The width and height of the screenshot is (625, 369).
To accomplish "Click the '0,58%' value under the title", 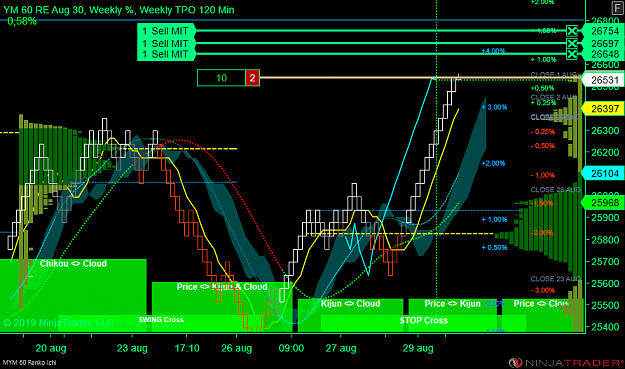I will coord(22,21).
